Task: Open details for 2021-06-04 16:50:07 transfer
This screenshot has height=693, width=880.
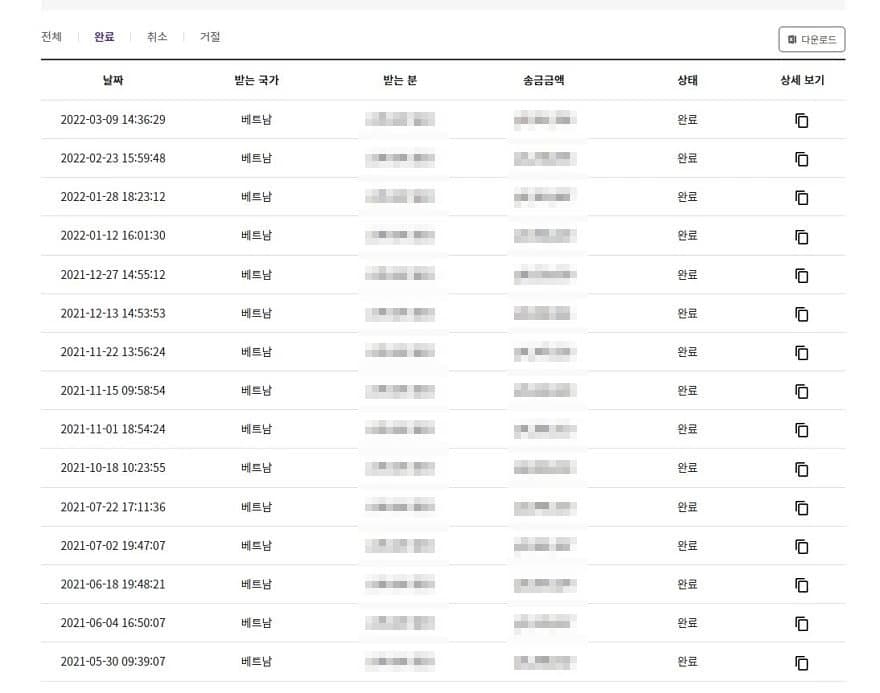Action: 801,624
